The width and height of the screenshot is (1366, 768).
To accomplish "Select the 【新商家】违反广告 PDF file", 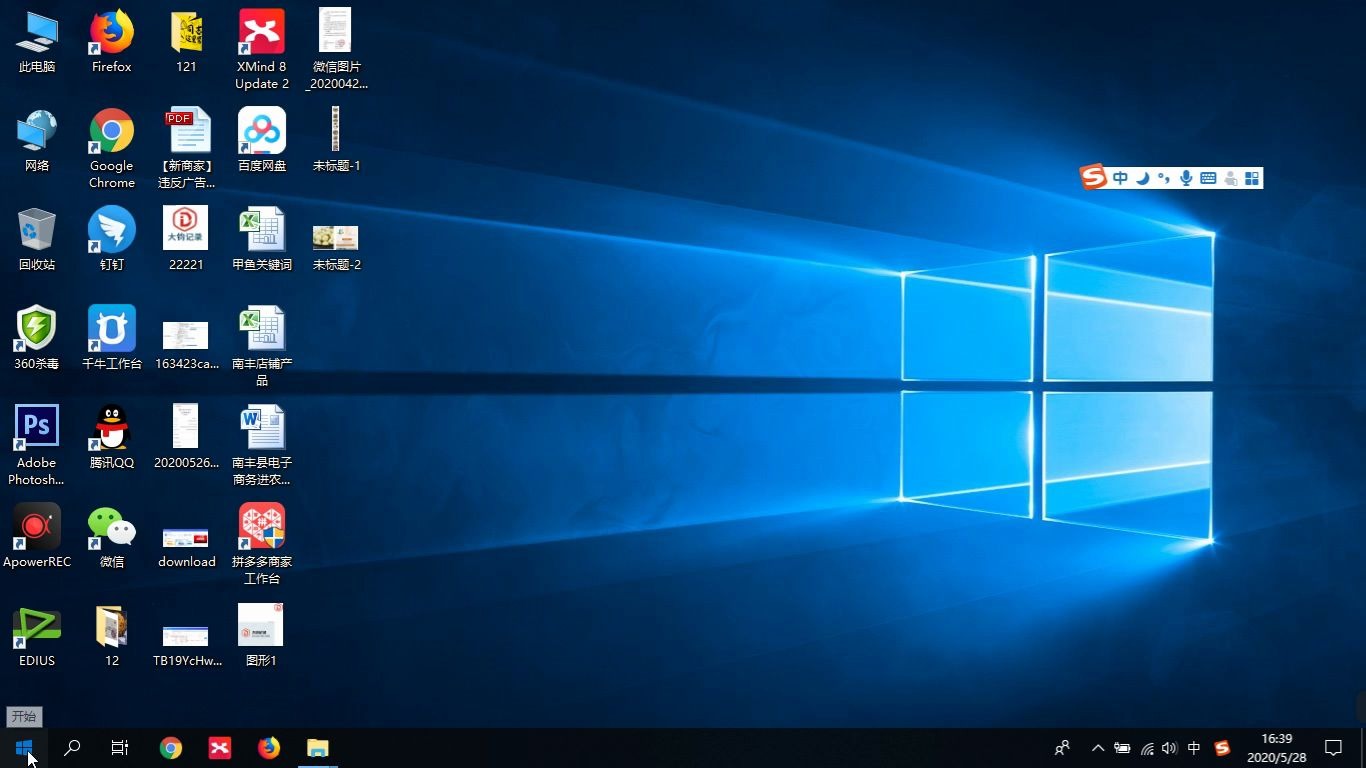I will pos(186,148).
